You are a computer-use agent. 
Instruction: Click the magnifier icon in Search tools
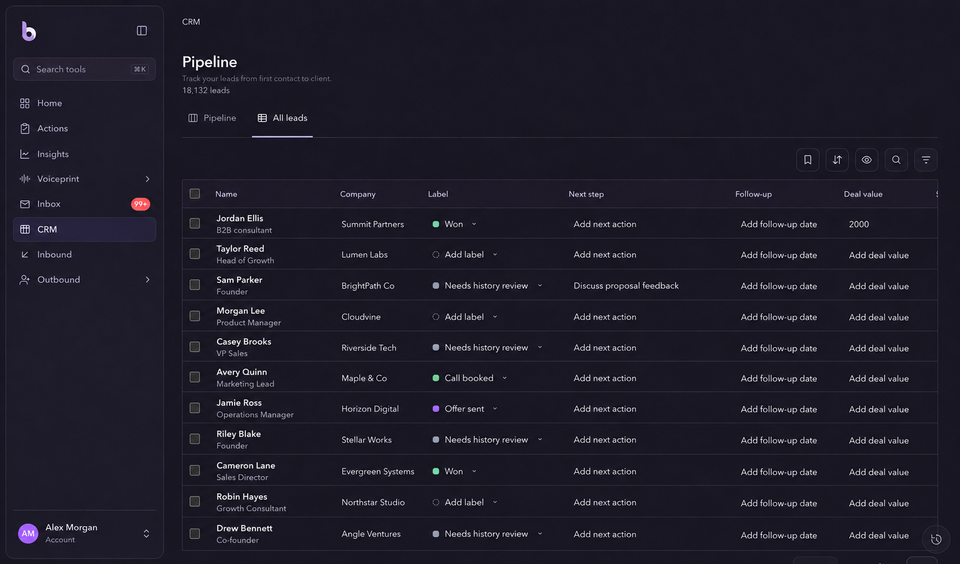pyautogui.click(x=25, y=69)
